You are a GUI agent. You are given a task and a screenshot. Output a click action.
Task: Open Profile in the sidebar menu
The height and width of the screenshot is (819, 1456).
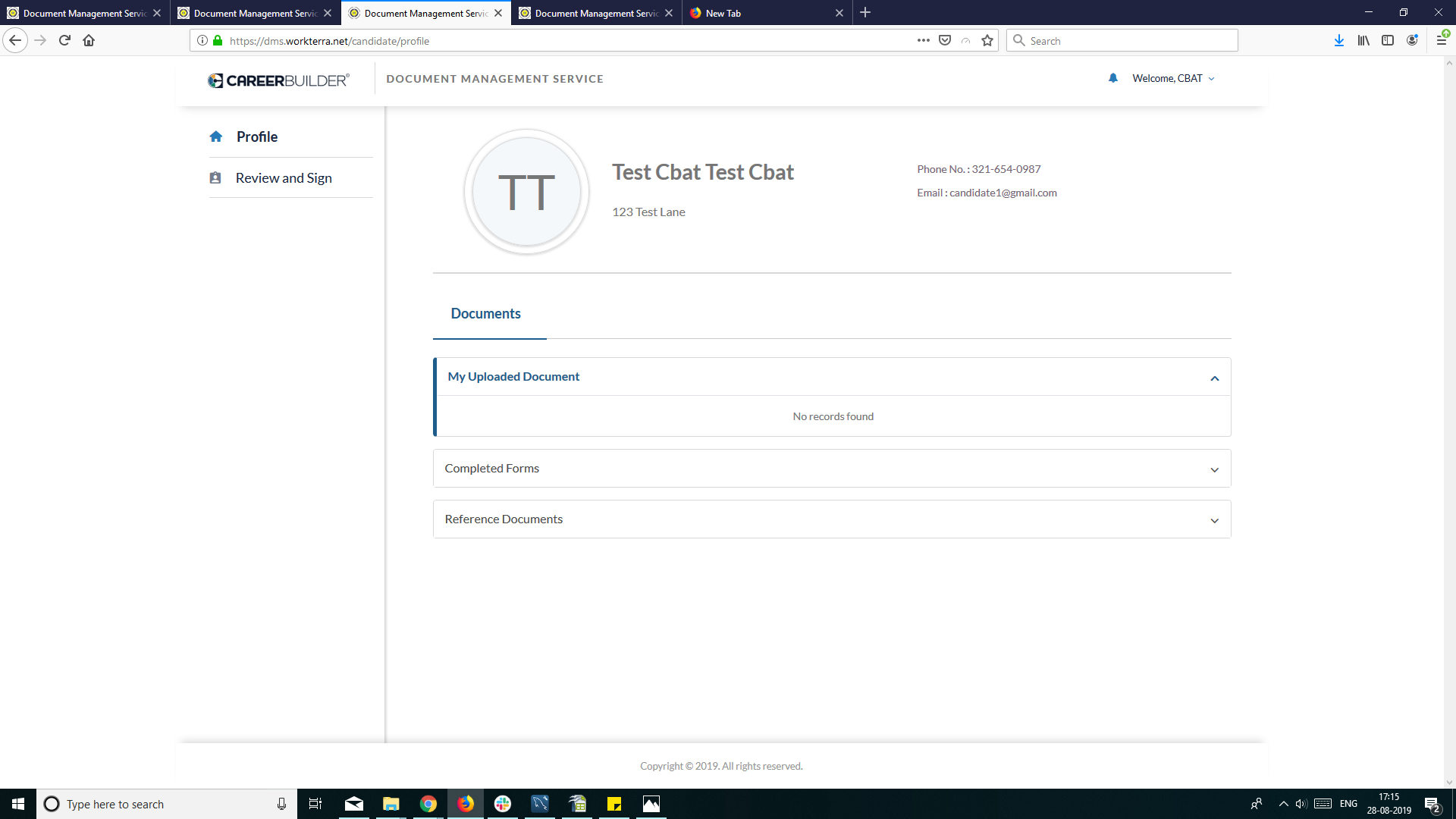(x=256, y=136)
